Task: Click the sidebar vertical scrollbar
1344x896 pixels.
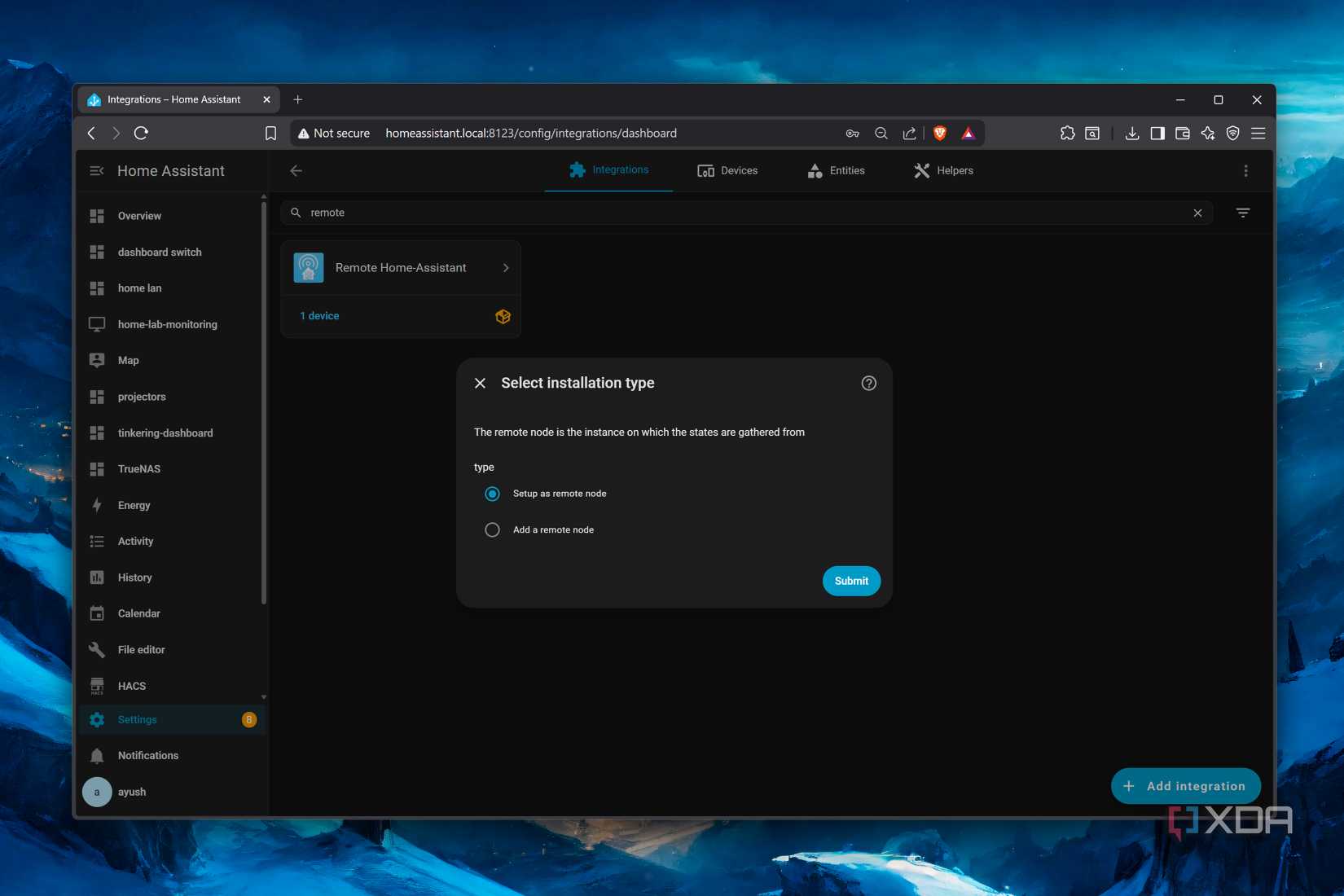Action: [263, 403]
